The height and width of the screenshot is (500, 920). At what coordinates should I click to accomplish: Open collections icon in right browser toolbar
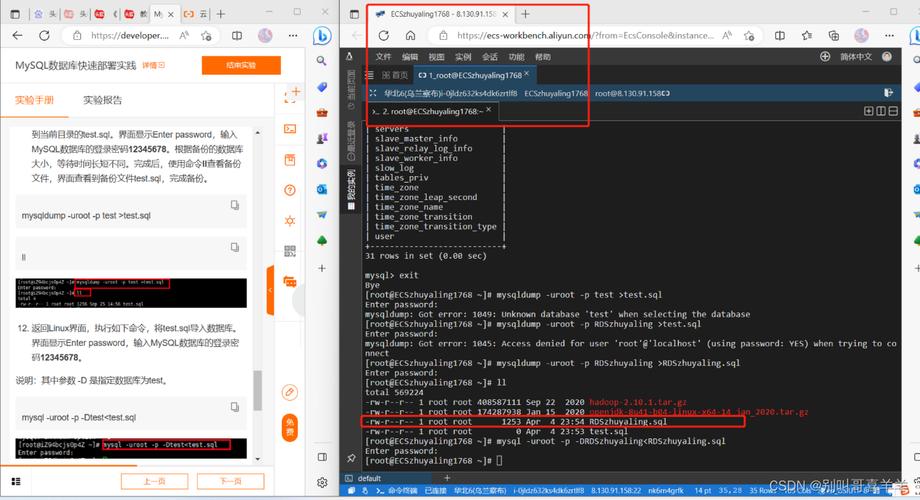click(x=834, y=36)
